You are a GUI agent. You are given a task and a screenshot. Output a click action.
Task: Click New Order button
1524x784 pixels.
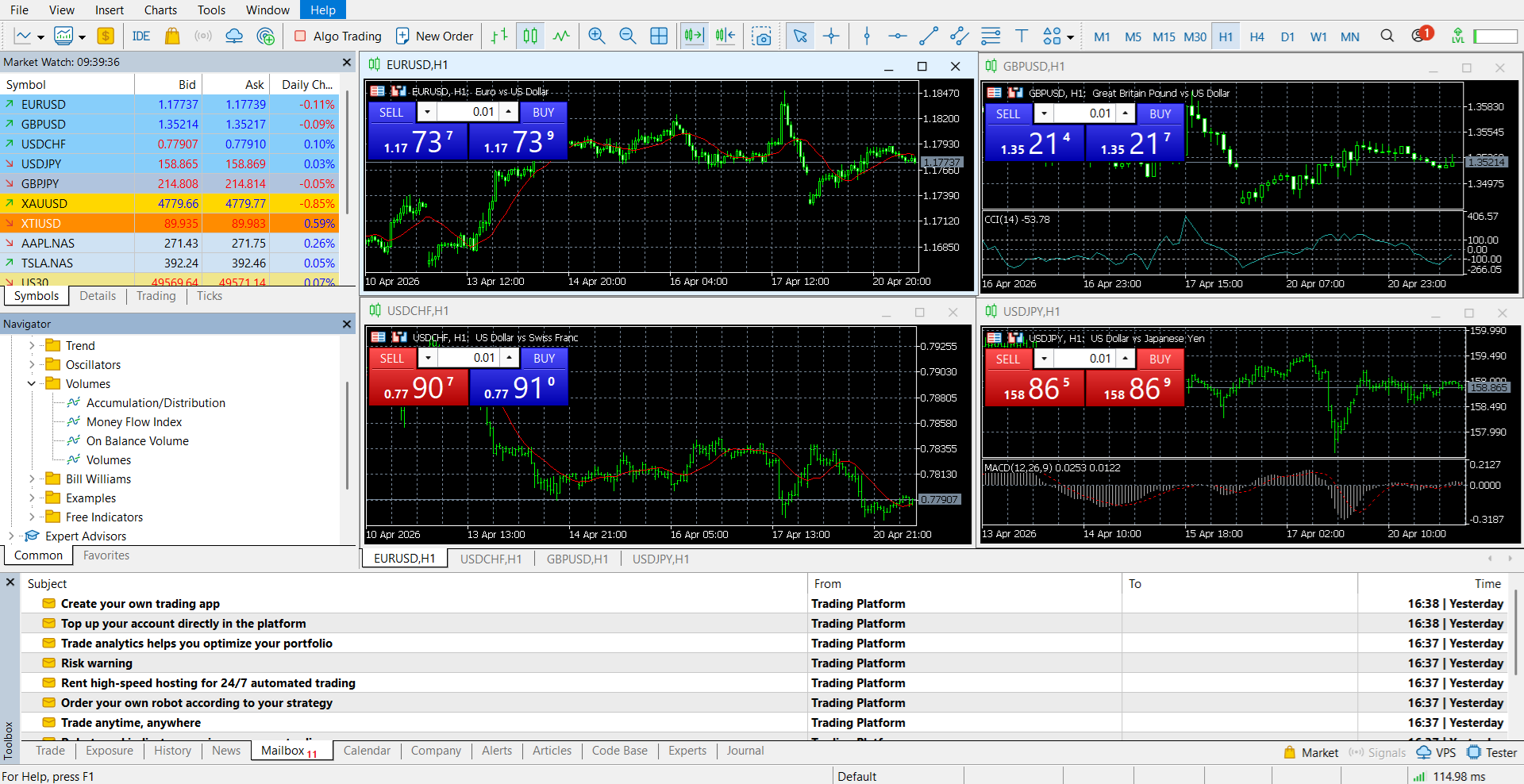[x=434, y=36]
